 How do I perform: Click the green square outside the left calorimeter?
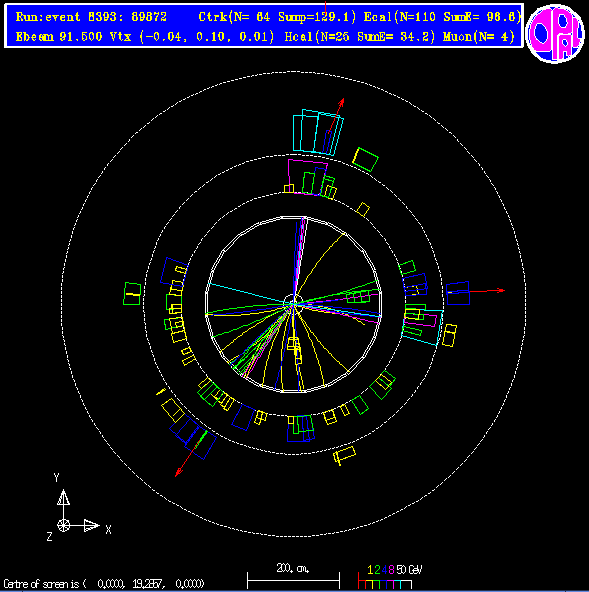(132, 293)
